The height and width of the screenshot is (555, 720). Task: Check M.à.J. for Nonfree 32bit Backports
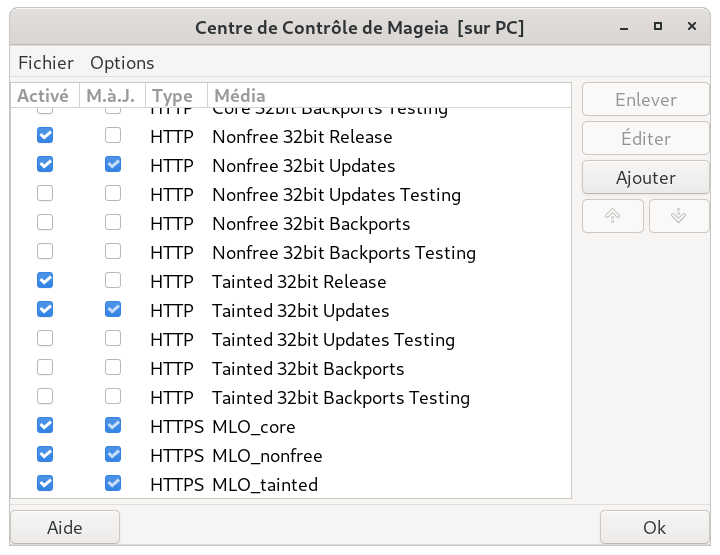point(113,222)
